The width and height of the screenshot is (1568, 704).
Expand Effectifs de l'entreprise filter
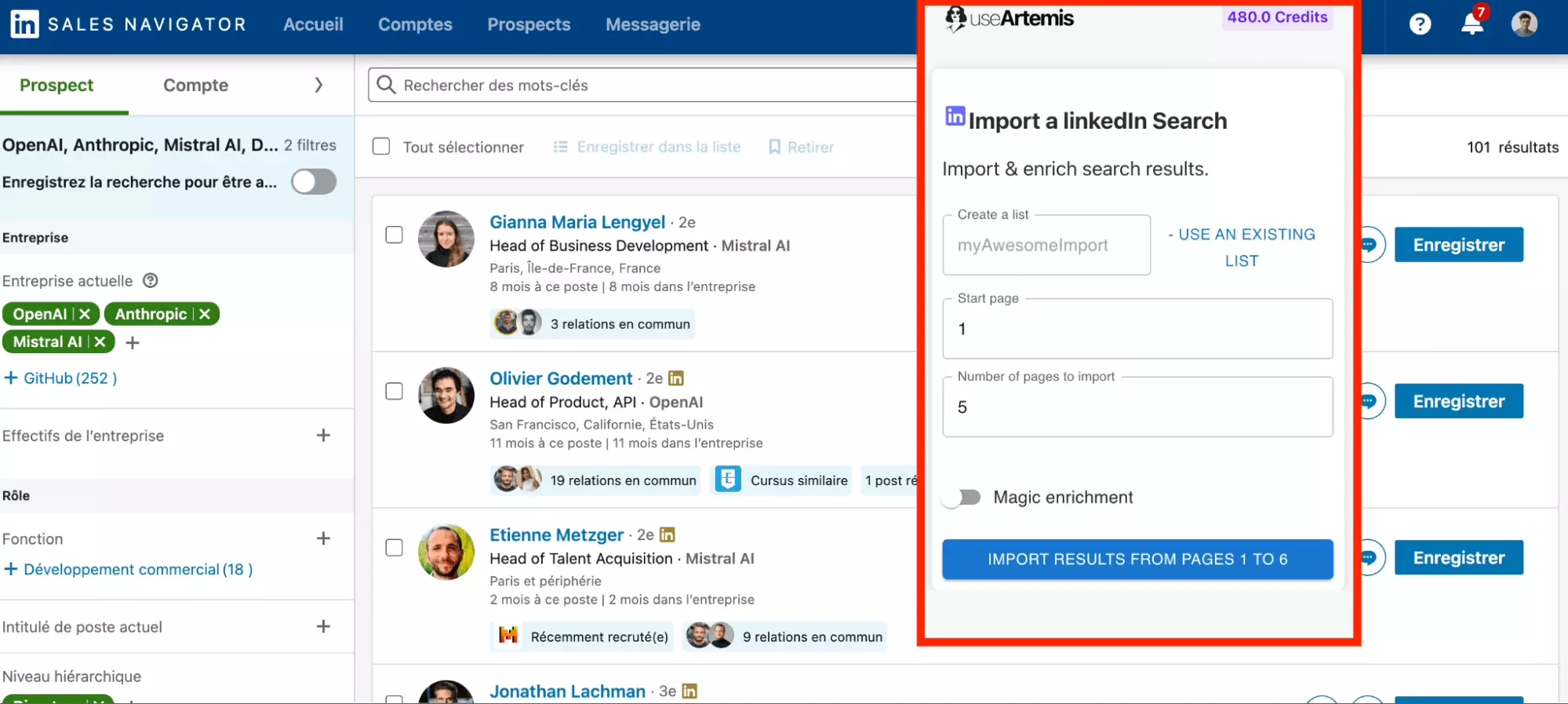(323, 435)
